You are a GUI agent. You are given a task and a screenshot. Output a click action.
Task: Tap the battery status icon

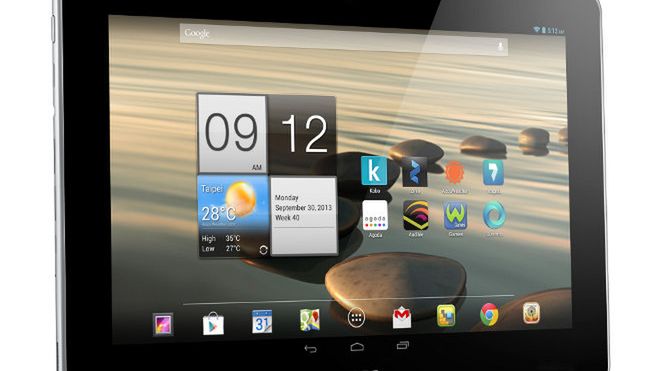(543, 30)
